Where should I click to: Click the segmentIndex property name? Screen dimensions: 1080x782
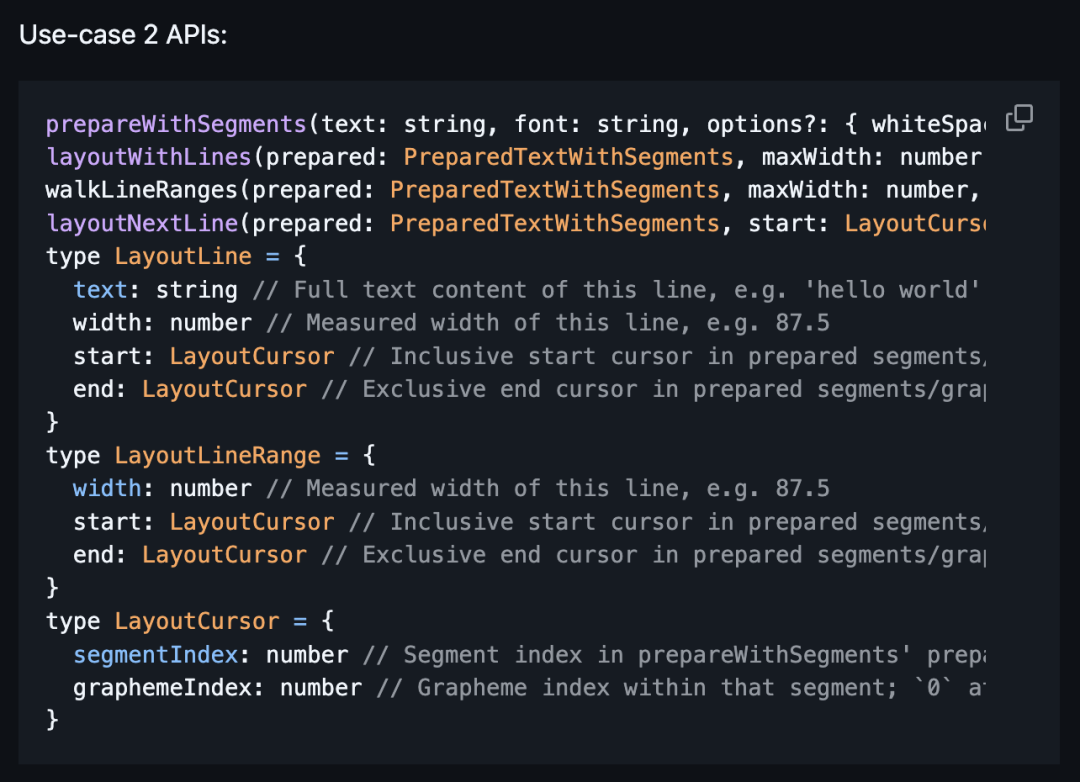pyautogui.click(x=155, y=655)
